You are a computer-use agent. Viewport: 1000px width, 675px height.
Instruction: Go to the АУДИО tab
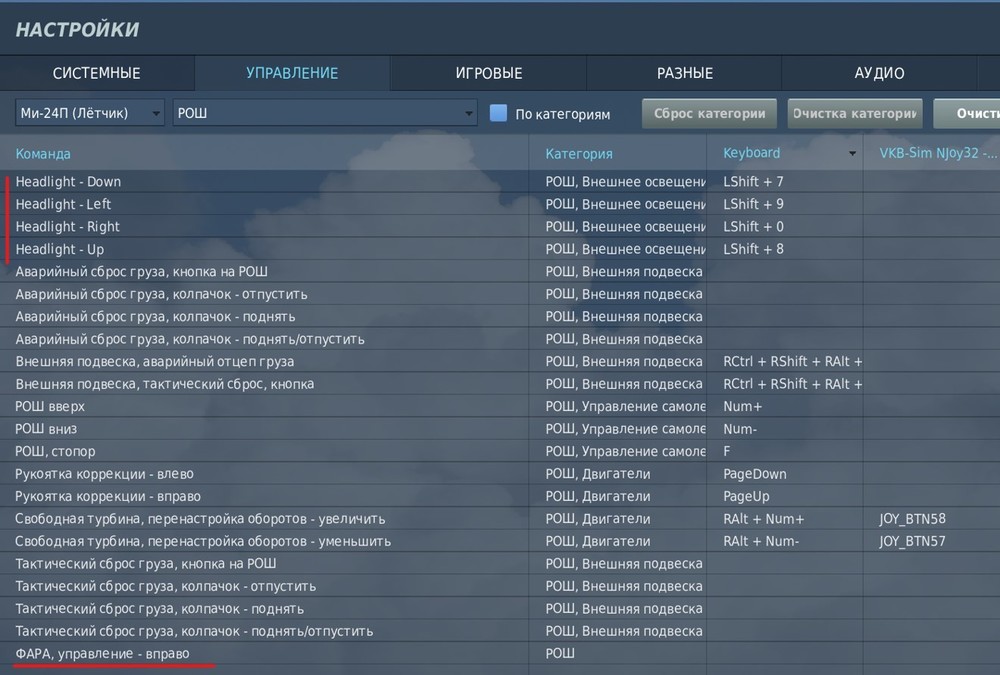pyautogui.click(x=879, y=73)
